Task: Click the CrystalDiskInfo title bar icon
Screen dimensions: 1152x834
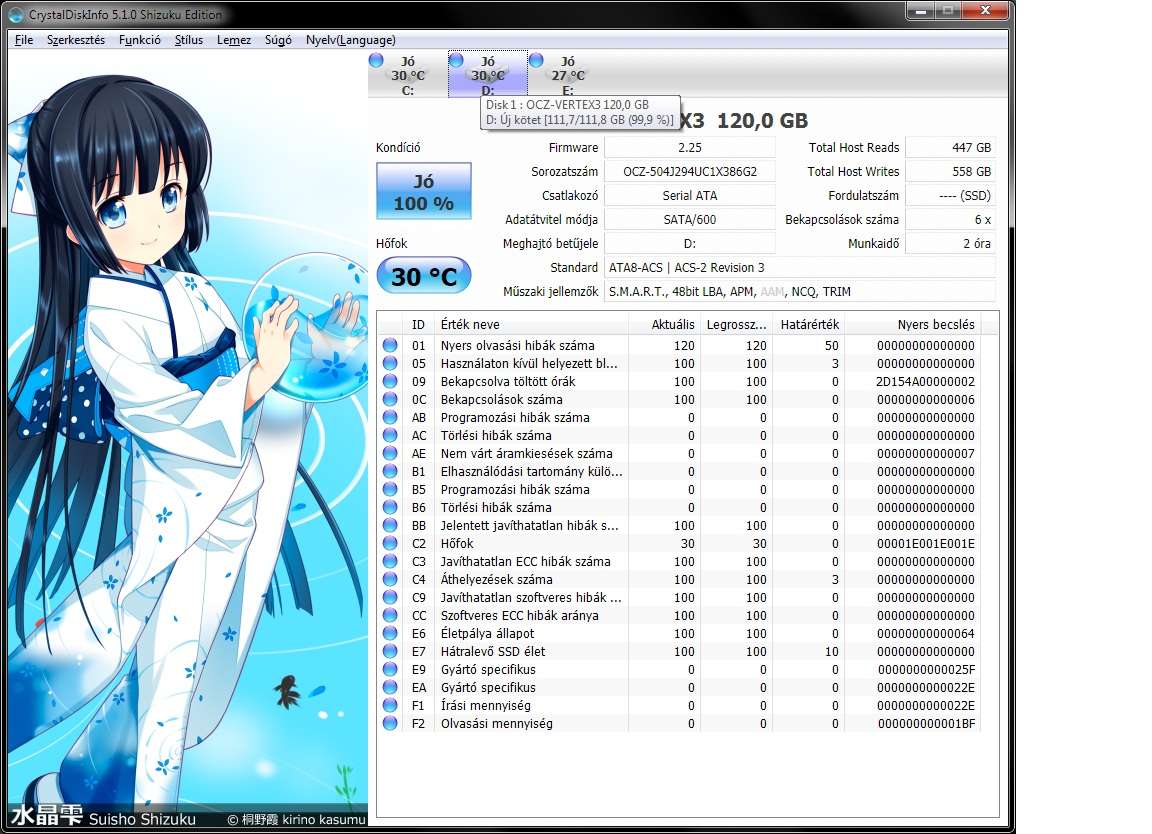Action: 16,14
